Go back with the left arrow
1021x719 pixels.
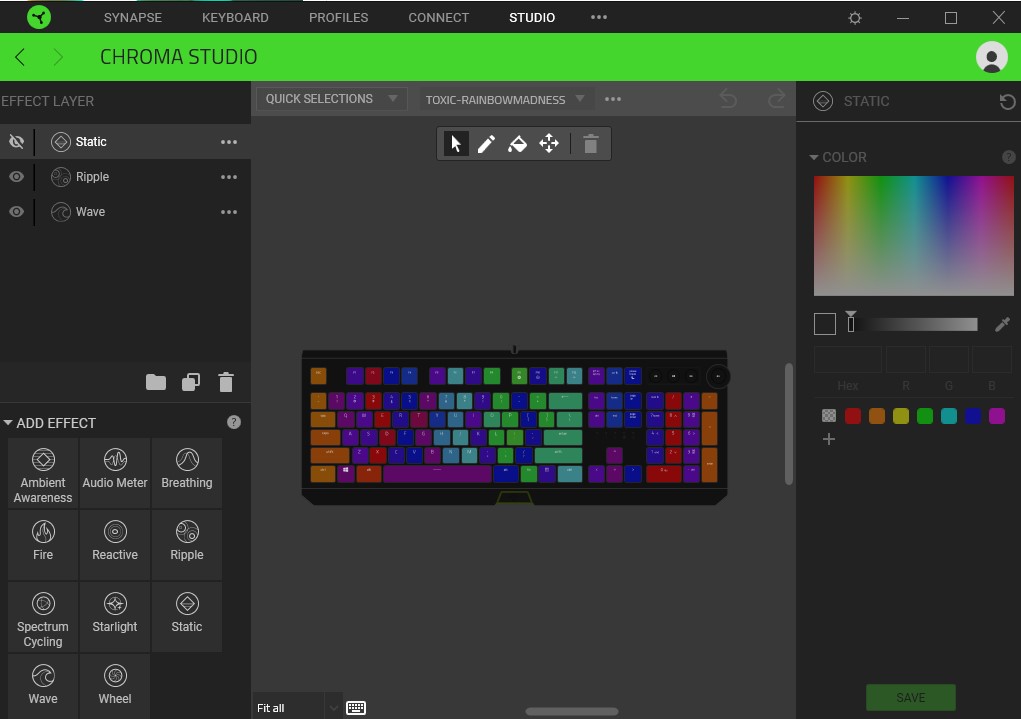[20, 57]
